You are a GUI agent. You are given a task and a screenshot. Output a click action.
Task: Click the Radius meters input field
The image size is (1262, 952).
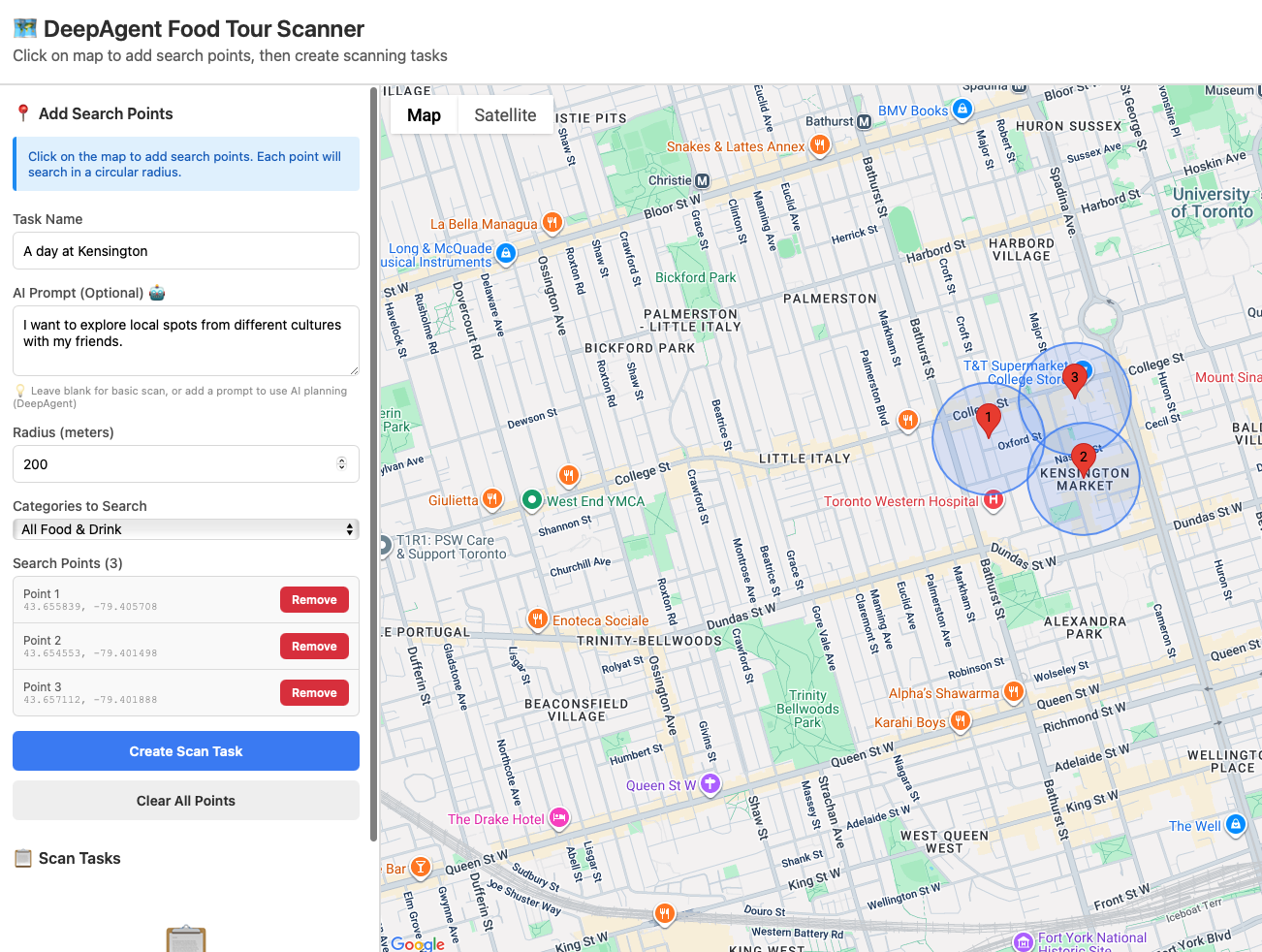pos(186,464)
